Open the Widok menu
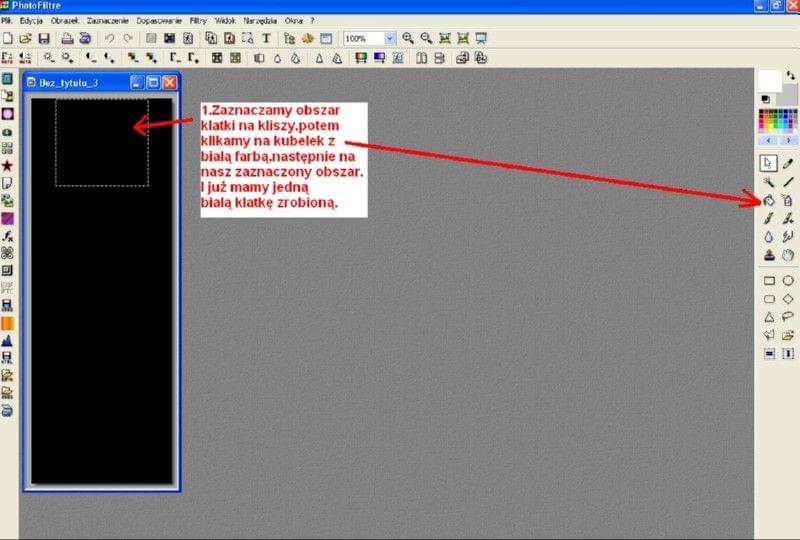Viewport: 800px width, 540px height. (x=225, y=21)
